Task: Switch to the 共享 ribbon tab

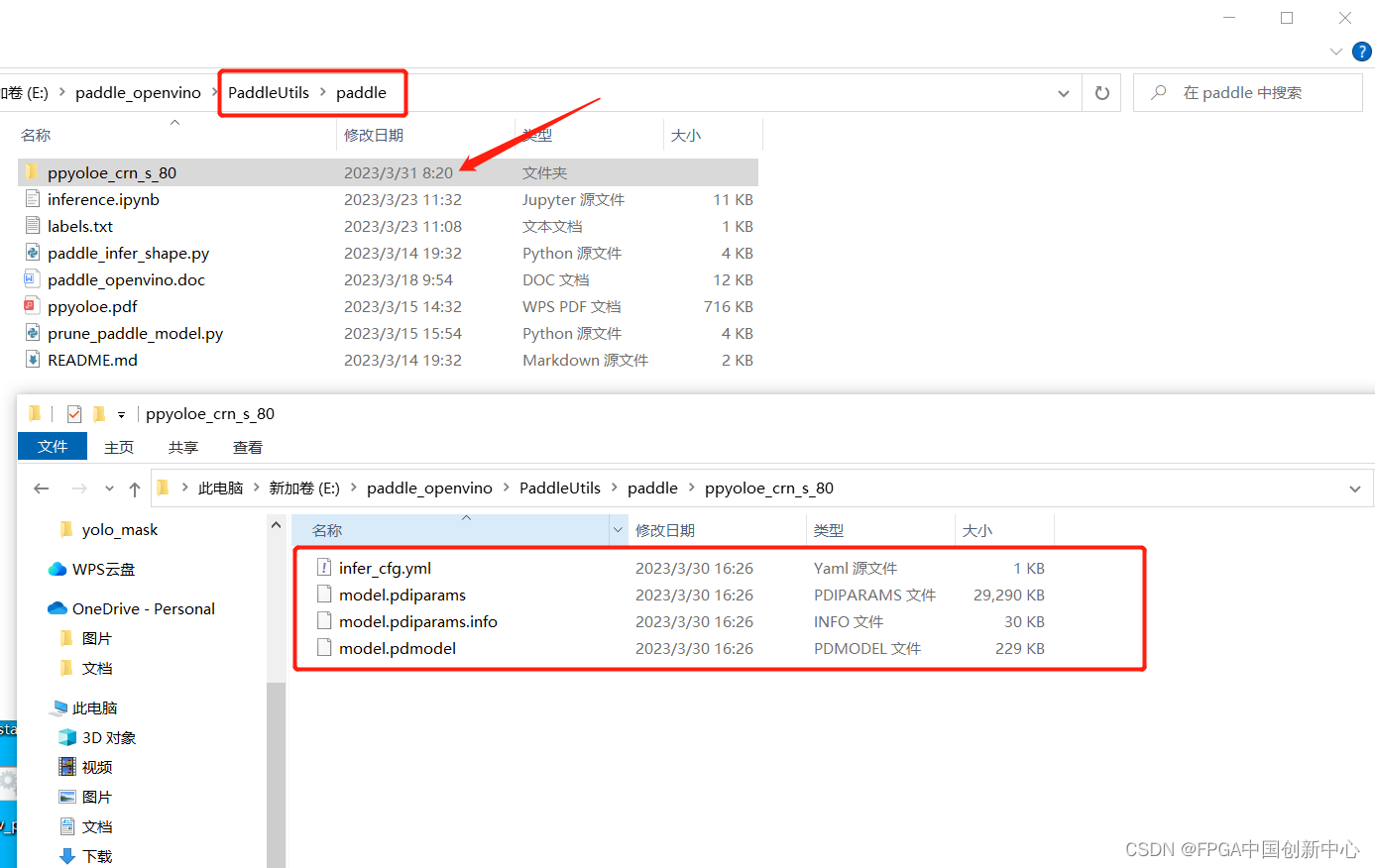Action: pos(183,447)
